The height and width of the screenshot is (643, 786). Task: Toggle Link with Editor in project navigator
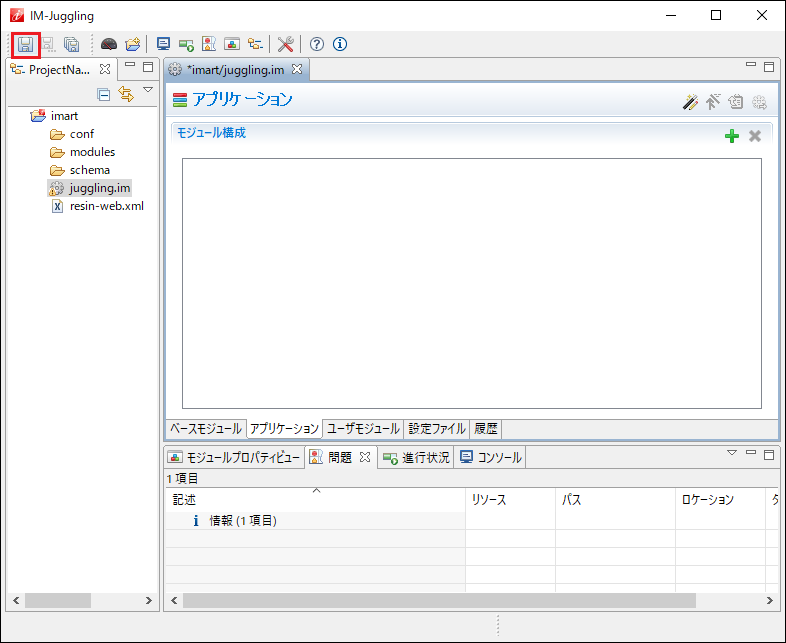tap(126, 94)
